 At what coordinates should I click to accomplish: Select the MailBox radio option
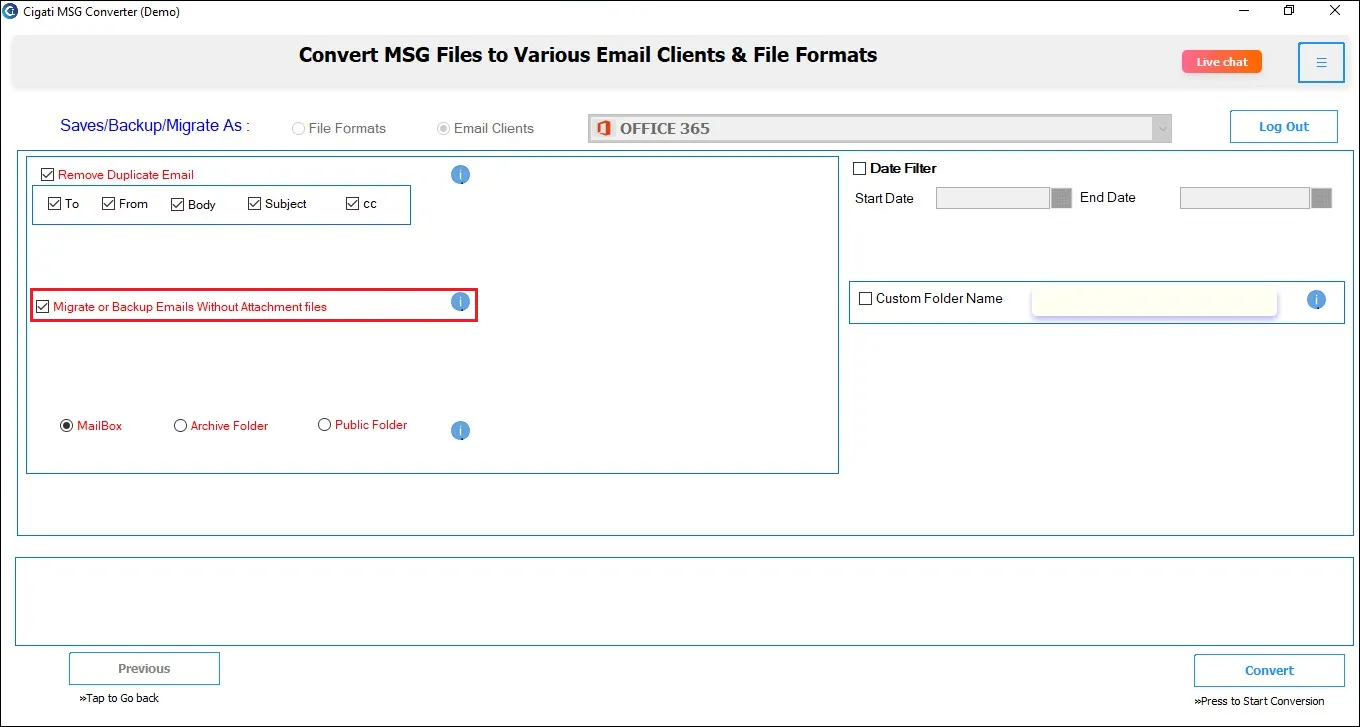pos(67,426)
